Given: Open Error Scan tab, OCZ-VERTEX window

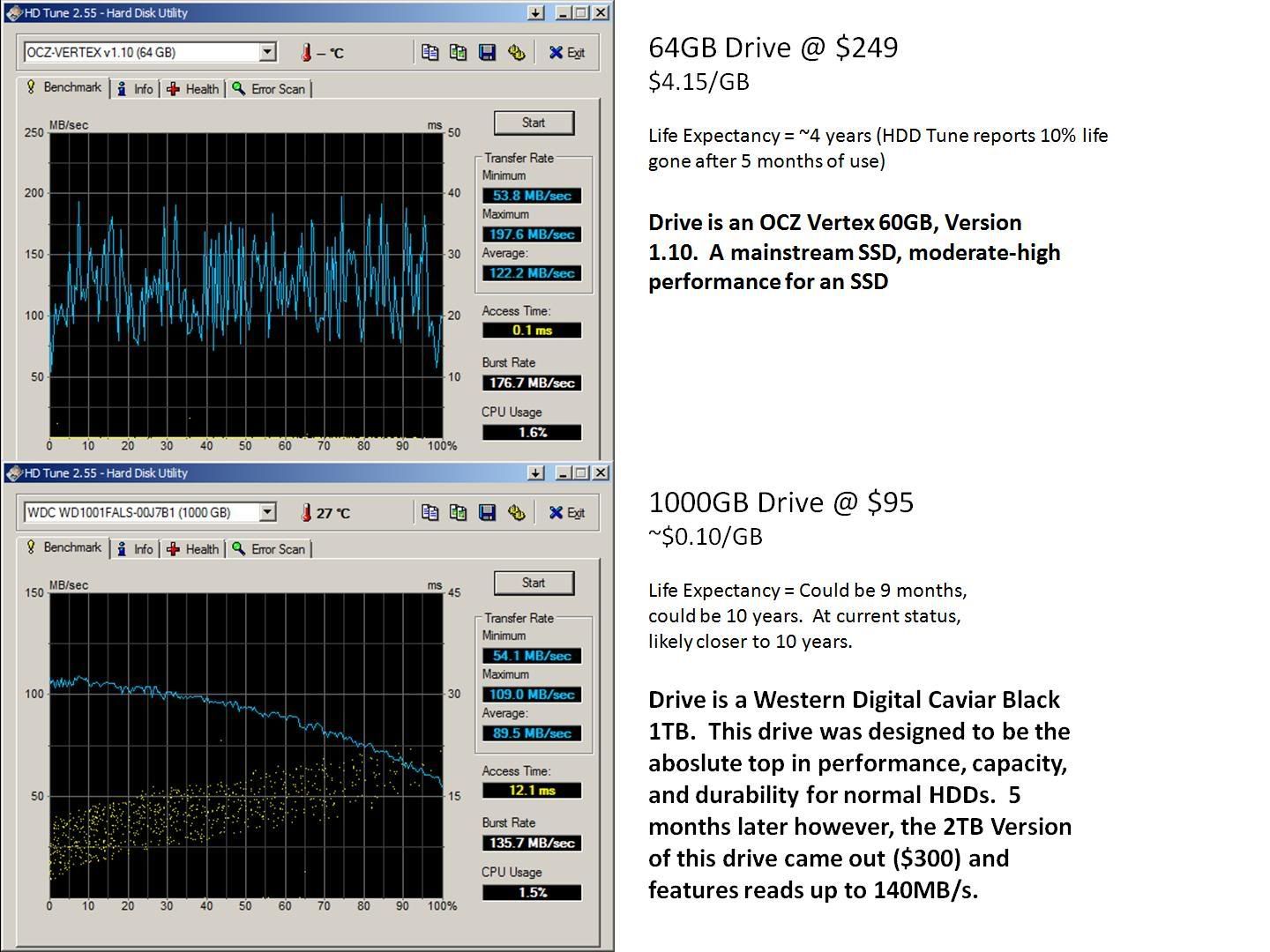Looking at the screenshot, I should click(269, 89).
